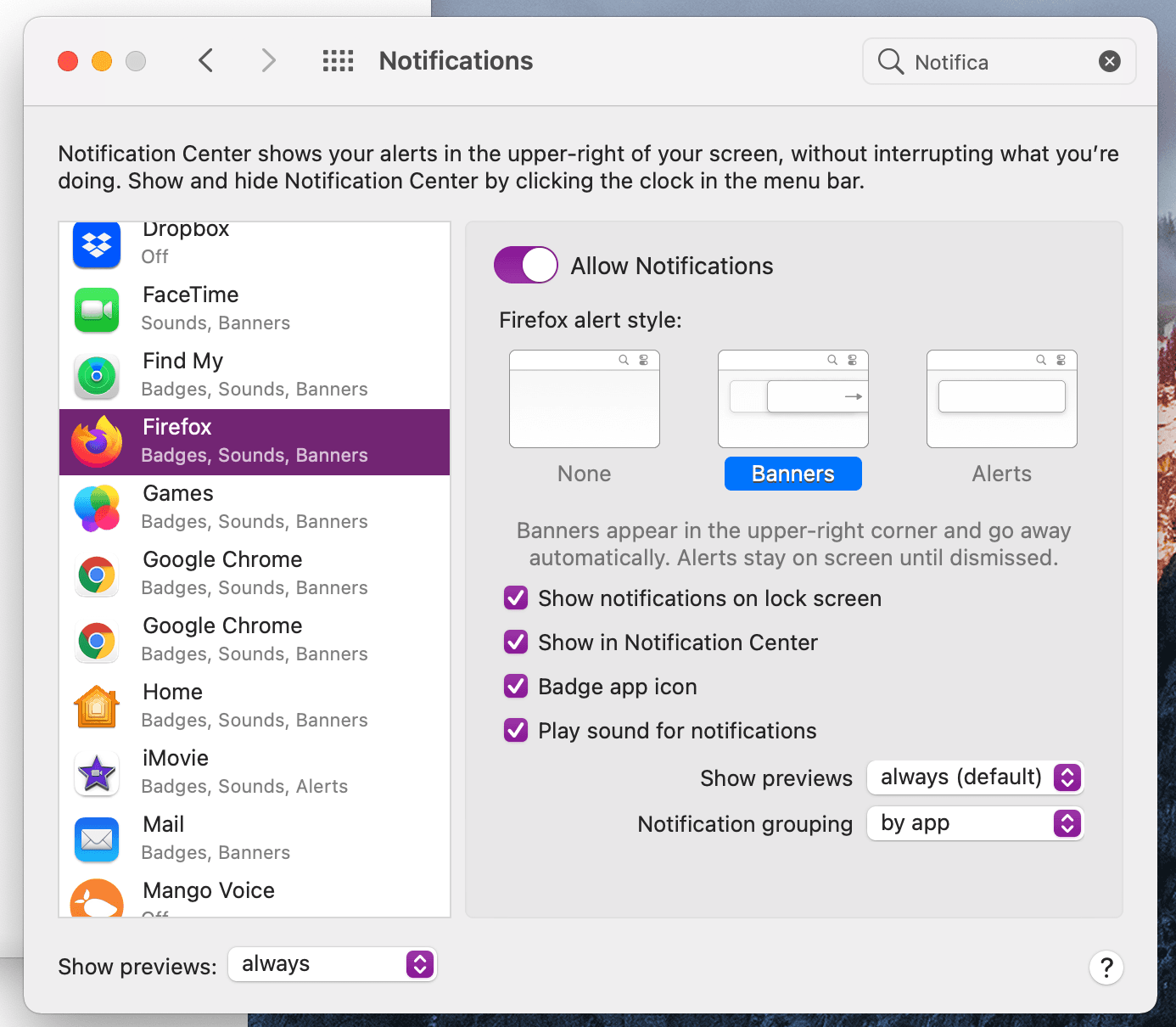Click the FaceTime camera icon
Screen dimensions: 1176x1027
[x=97, y=310]
